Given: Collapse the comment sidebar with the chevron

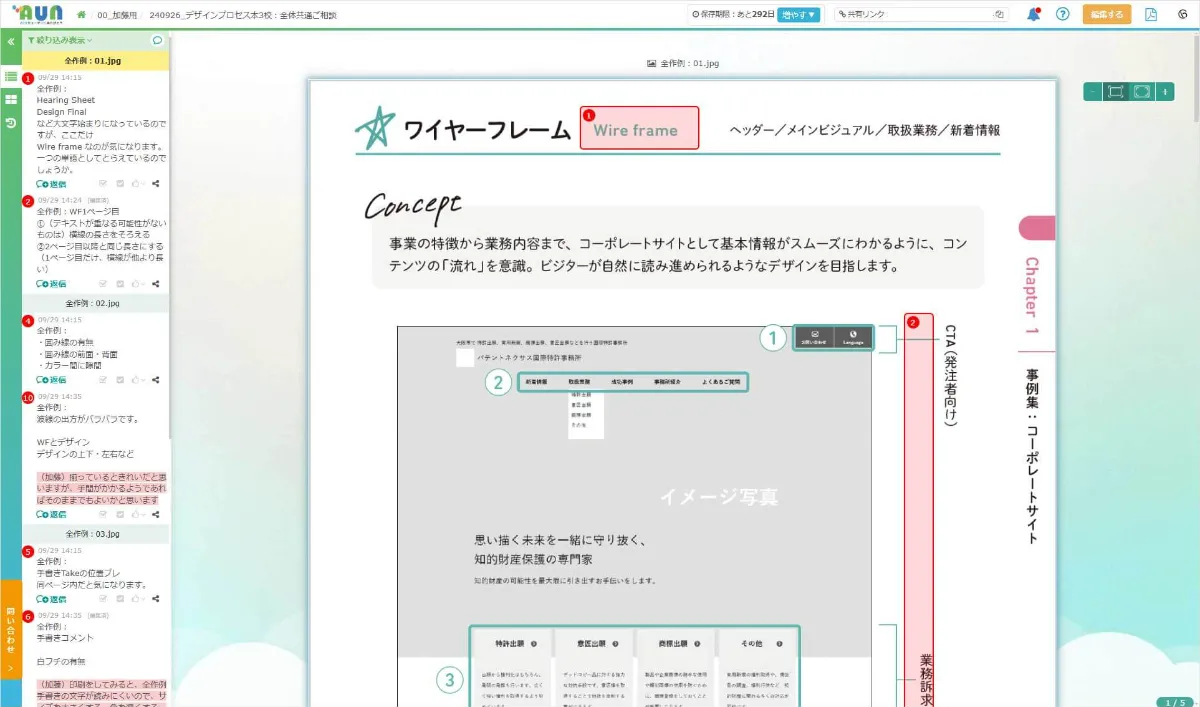Looking at the screenshot, I should [x=11, y=43].
